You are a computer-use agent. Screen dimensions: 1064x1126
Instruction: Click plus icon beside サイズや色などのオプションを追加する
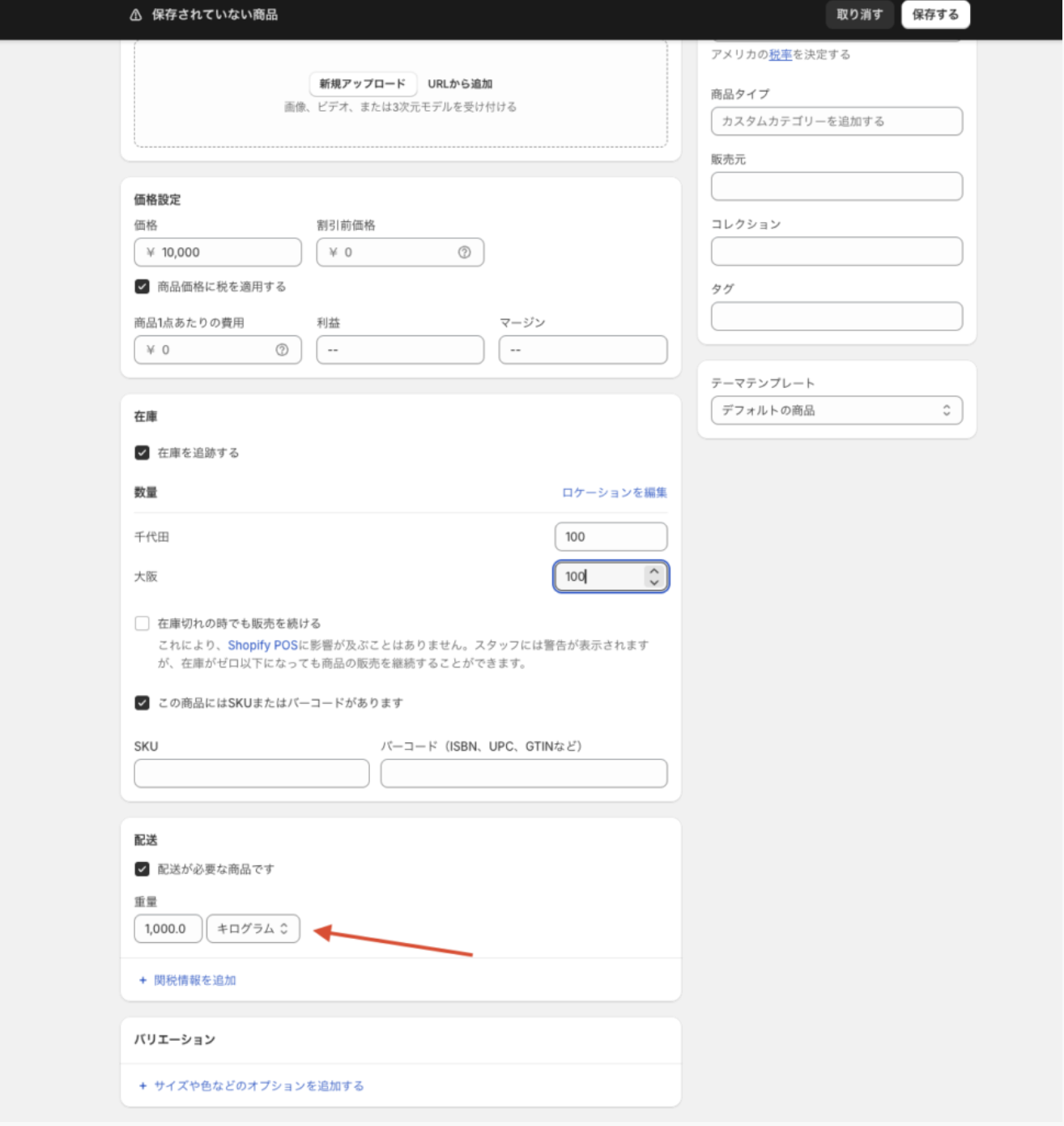[x=143, y=1085]
